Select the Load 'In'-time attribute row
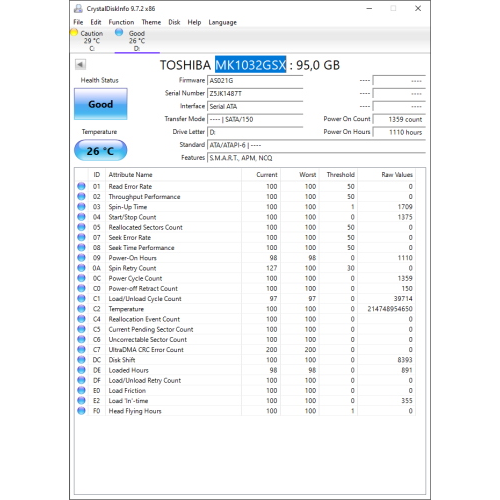The height and width of the screenshot is (500, 500). point(245,401)
